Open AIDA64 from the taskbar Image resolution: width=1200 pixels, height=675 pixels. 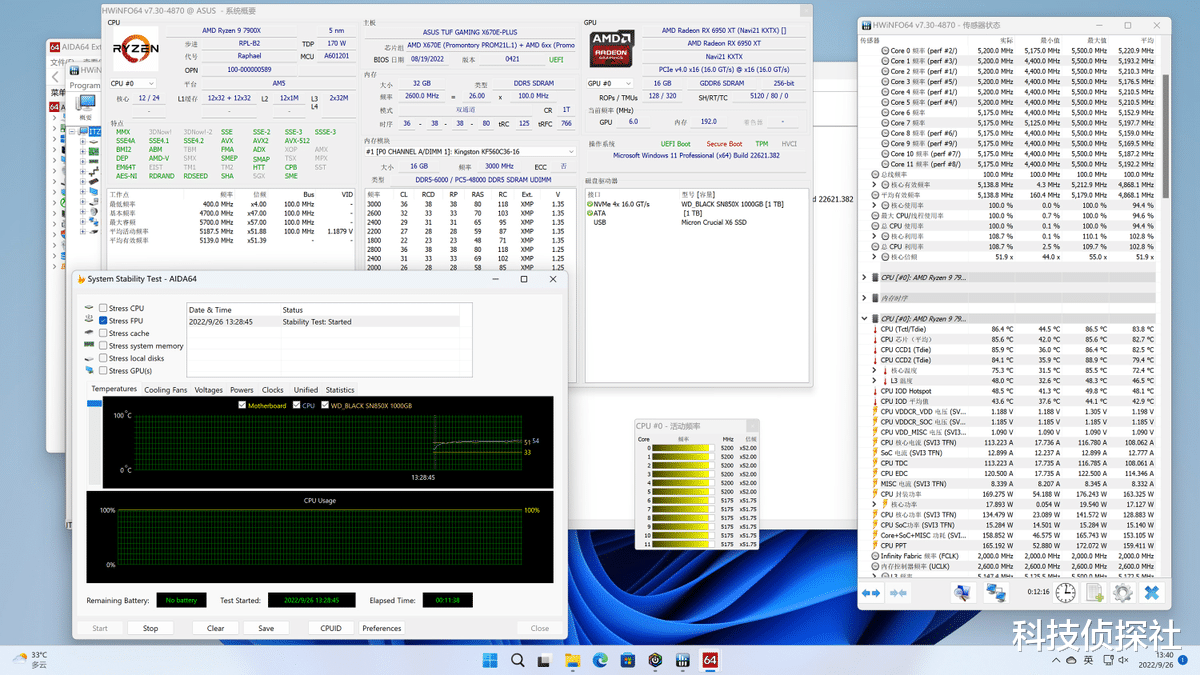point(710,660)
